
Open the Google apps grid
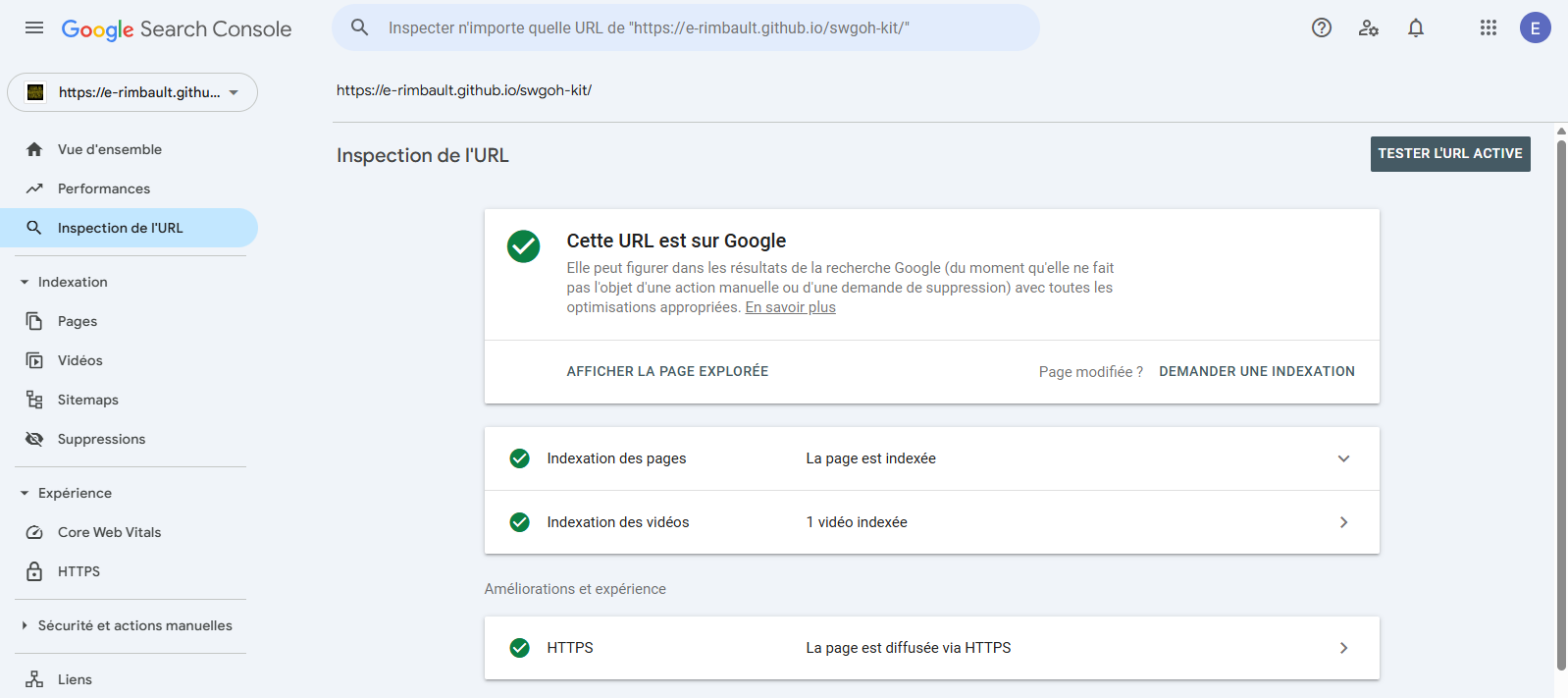(1489, 27)
